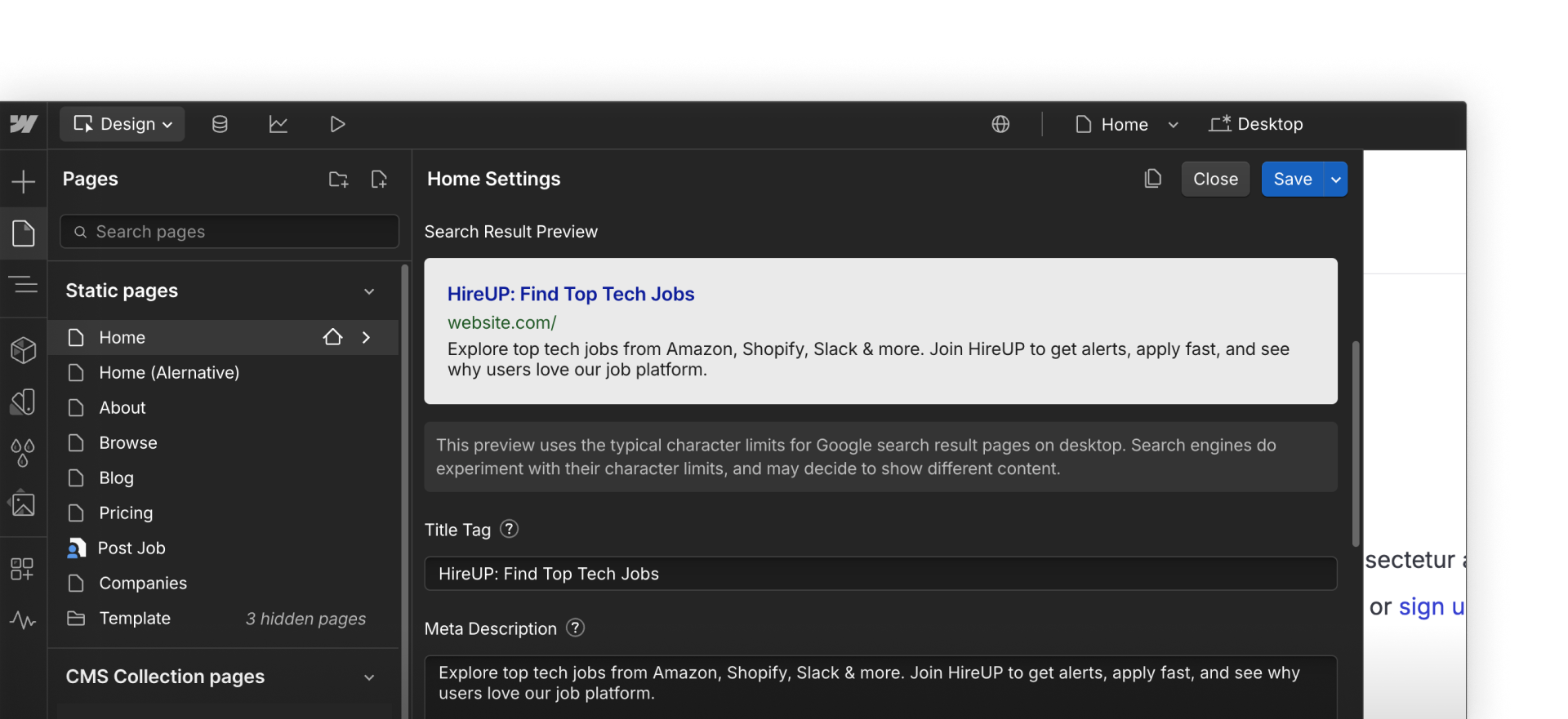The height and width of the screenshot is (719, 1568).
Task: Open Home page settings chevron
Action: click(x=366, y=337)
